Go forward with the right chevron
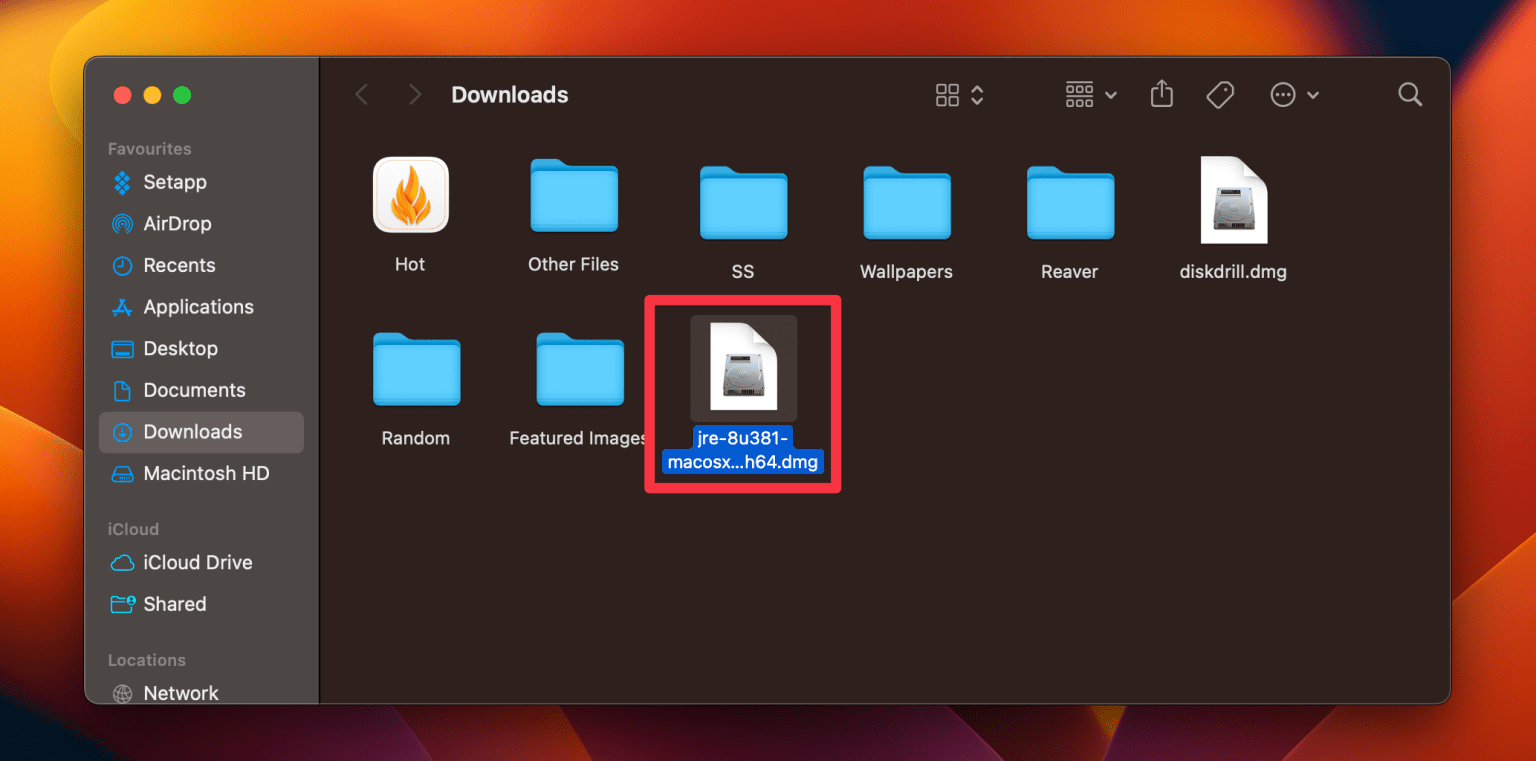Screen dimensions: 1536x761 pos(415,95)
